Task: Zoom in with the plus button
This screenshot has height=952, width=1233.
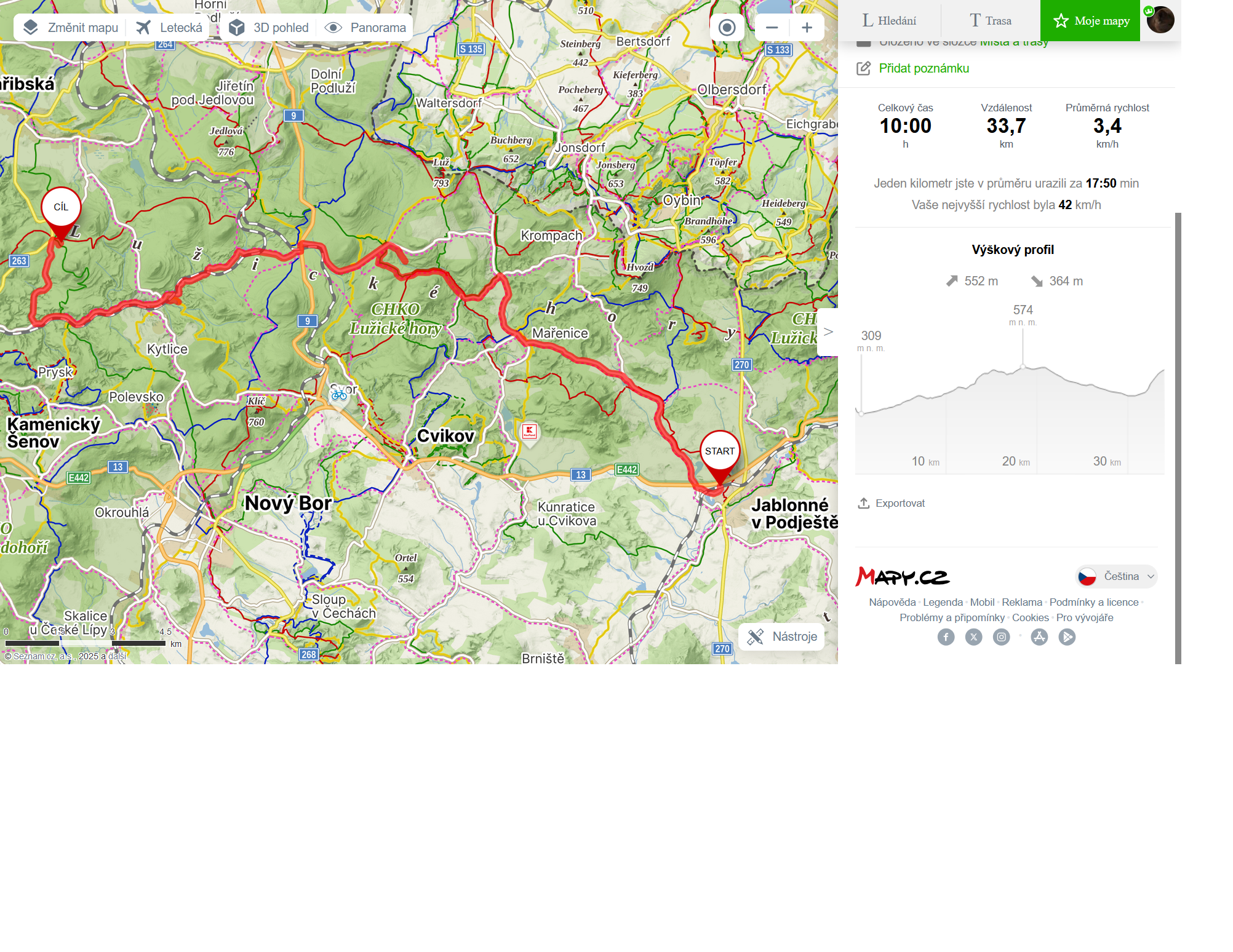Action: 807,28
